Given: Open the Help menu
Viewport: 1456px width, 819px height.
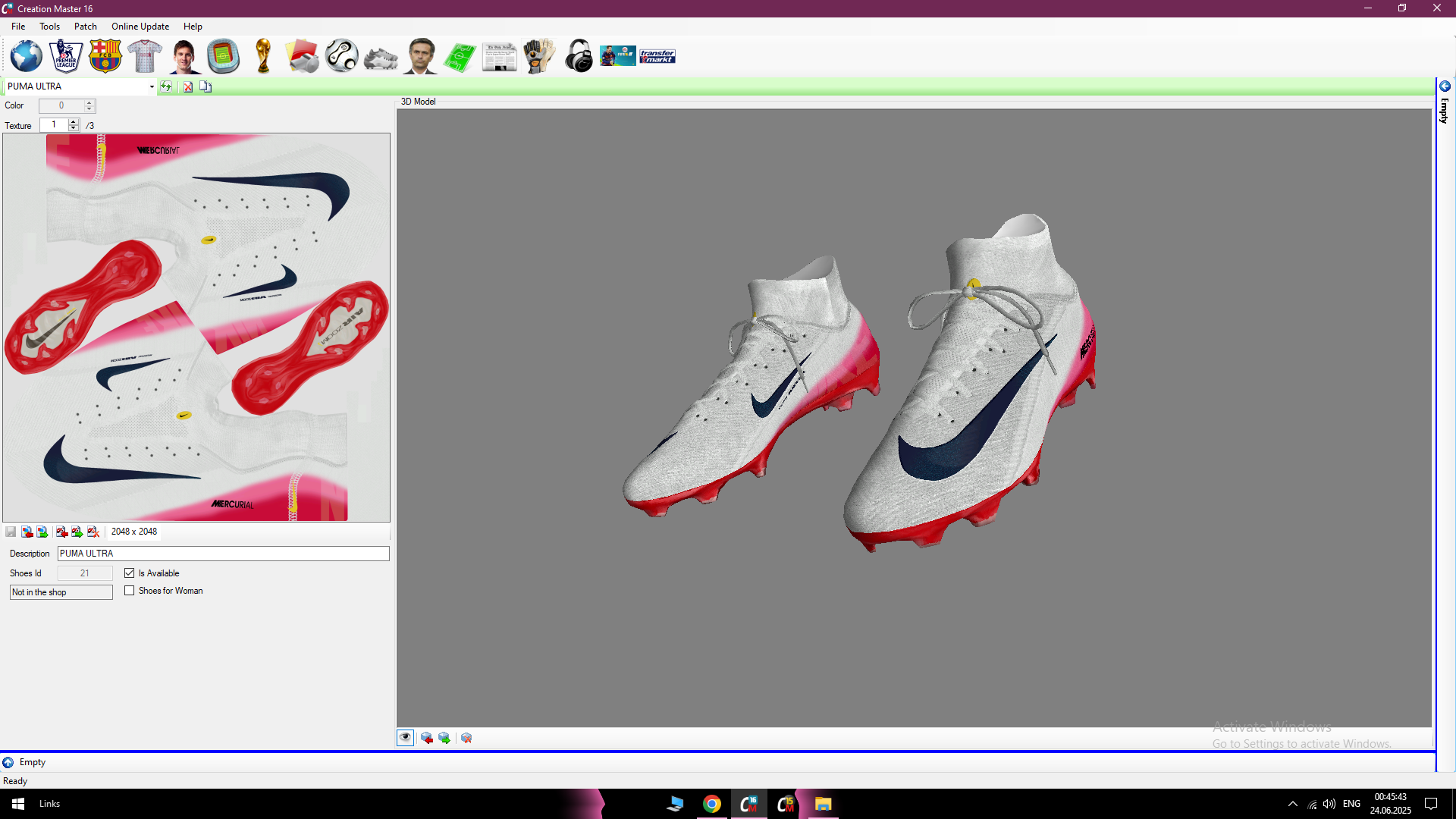Looking at the screenshot, I should click(x=193, y=27).
